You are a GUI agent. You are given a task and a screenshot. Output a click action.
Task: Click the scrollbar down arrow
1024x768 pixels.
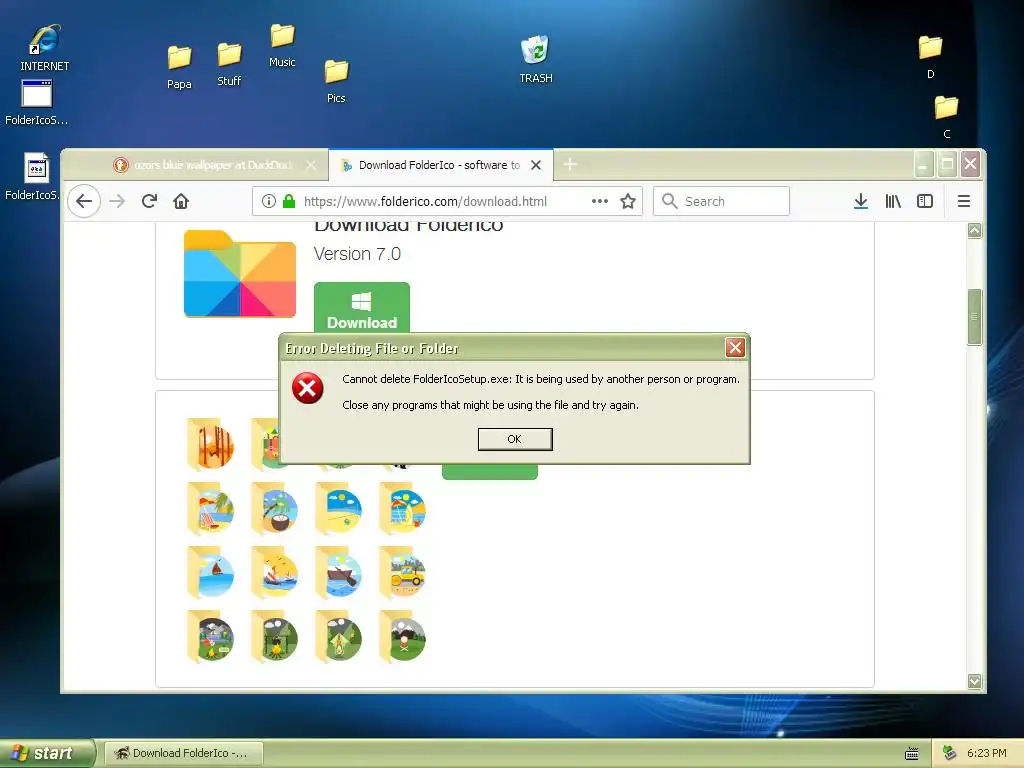coord(974,681)
